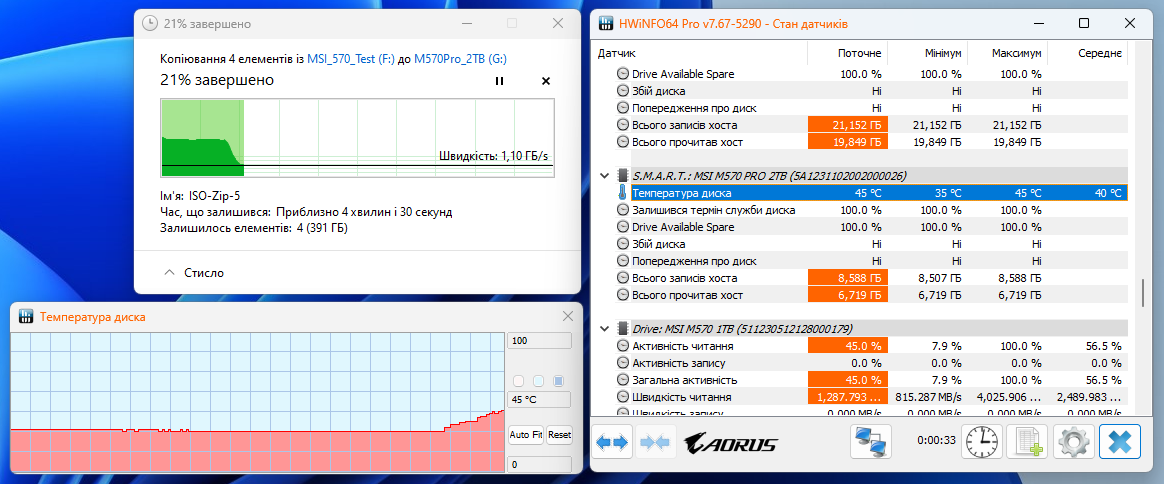The height and width of the screenshot is (484, 1164).
Task: Click the sensor icon beside Активність запису
Action: point(623,363)
